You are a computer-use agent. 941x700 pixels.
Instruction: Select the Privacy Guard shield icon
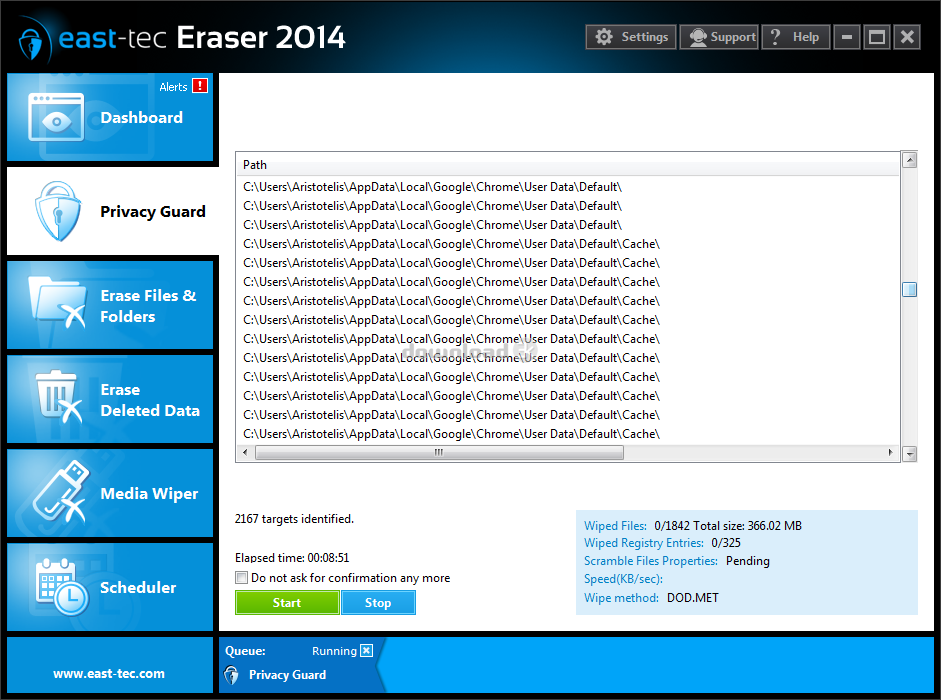[58, 211]
